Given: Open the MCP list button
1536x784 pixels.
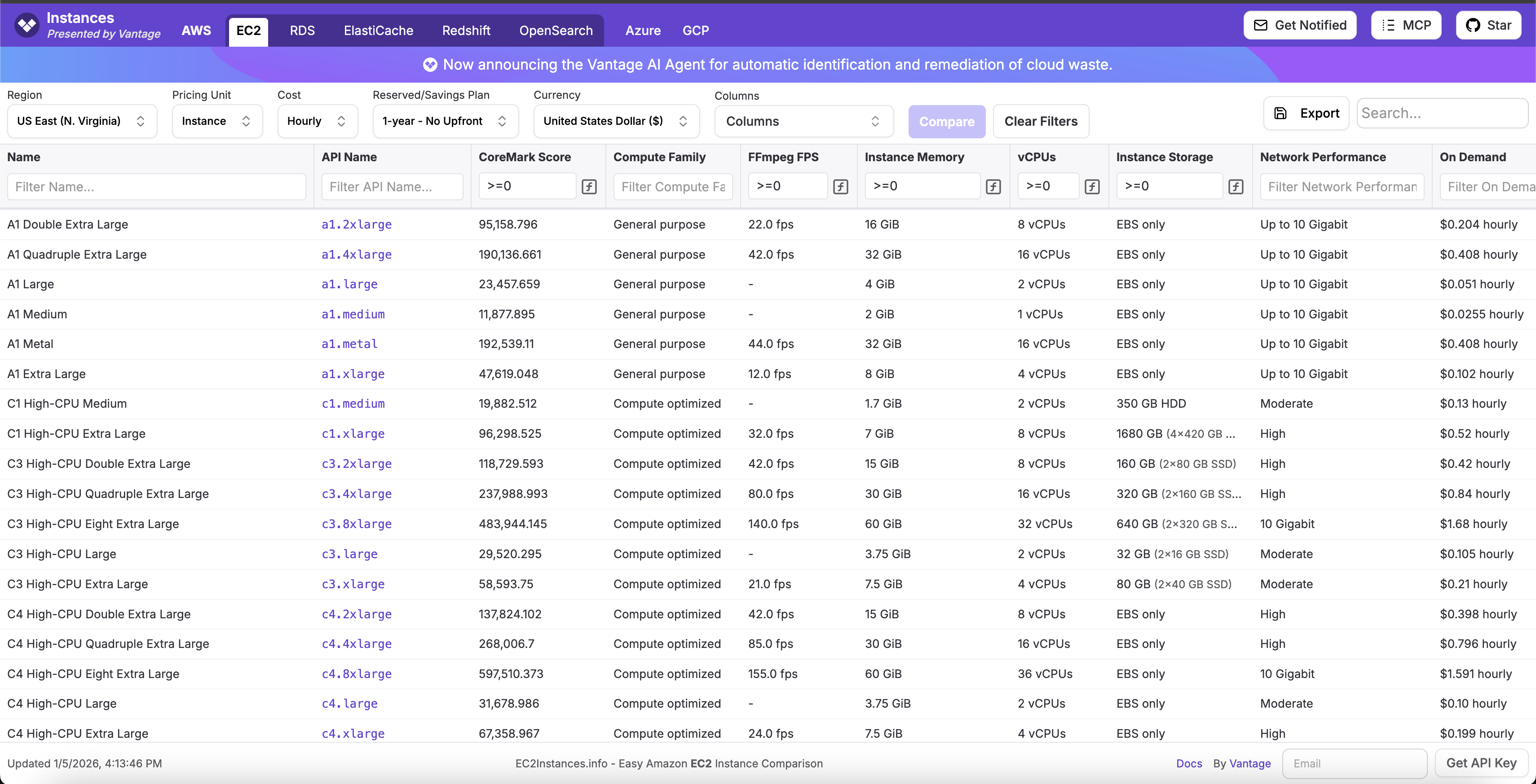Looking at the screenshot, I should click(x=1406, y=25).
